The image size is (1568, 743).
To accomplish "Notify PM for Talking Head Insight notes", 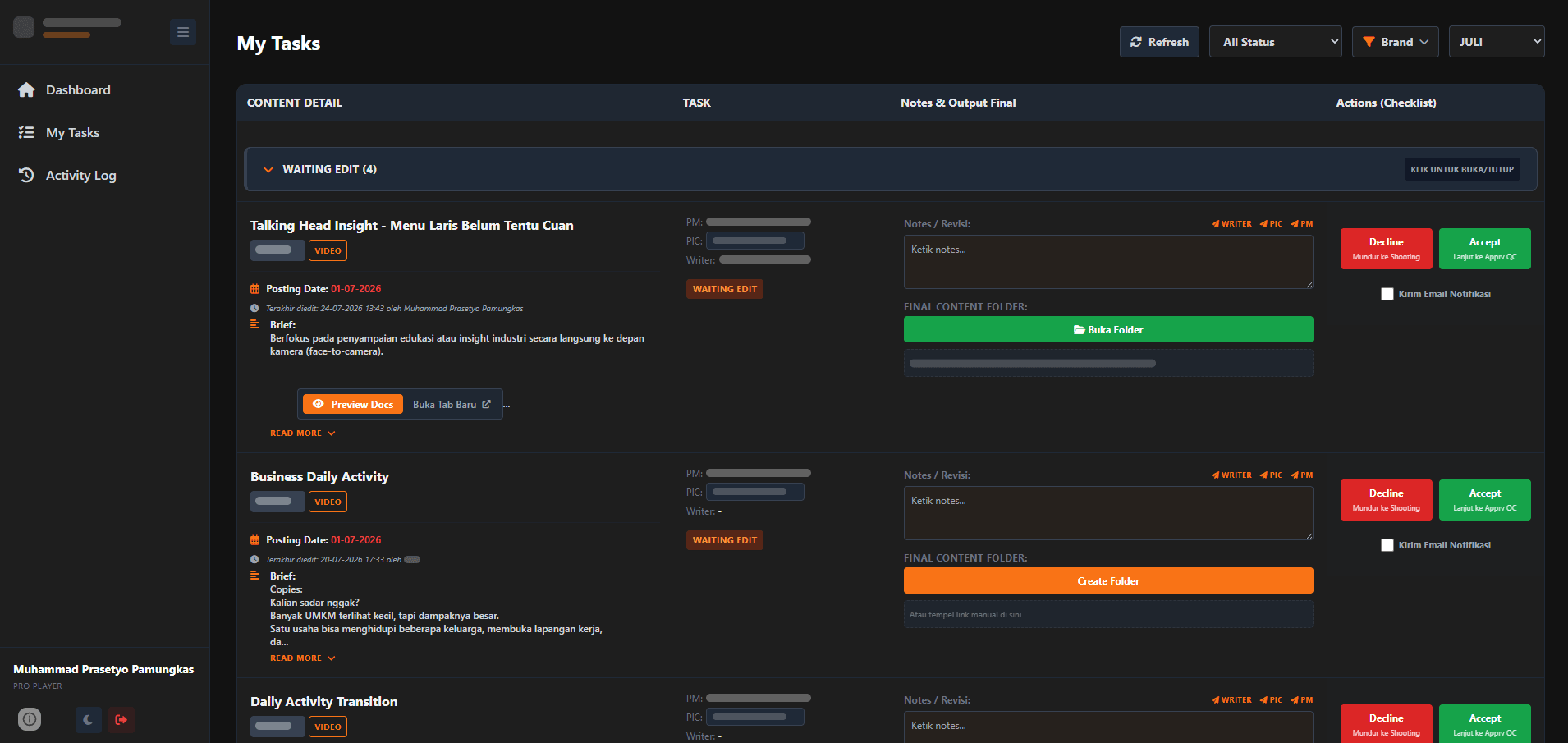I will (1301, 224).
